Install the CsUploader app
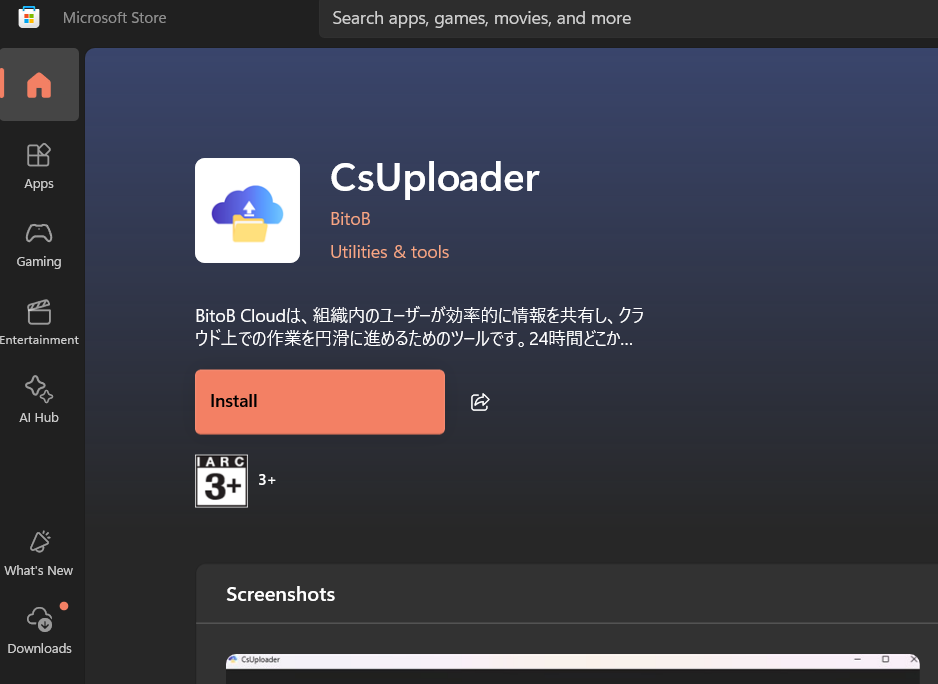The image size is (938, 684). 319,402
